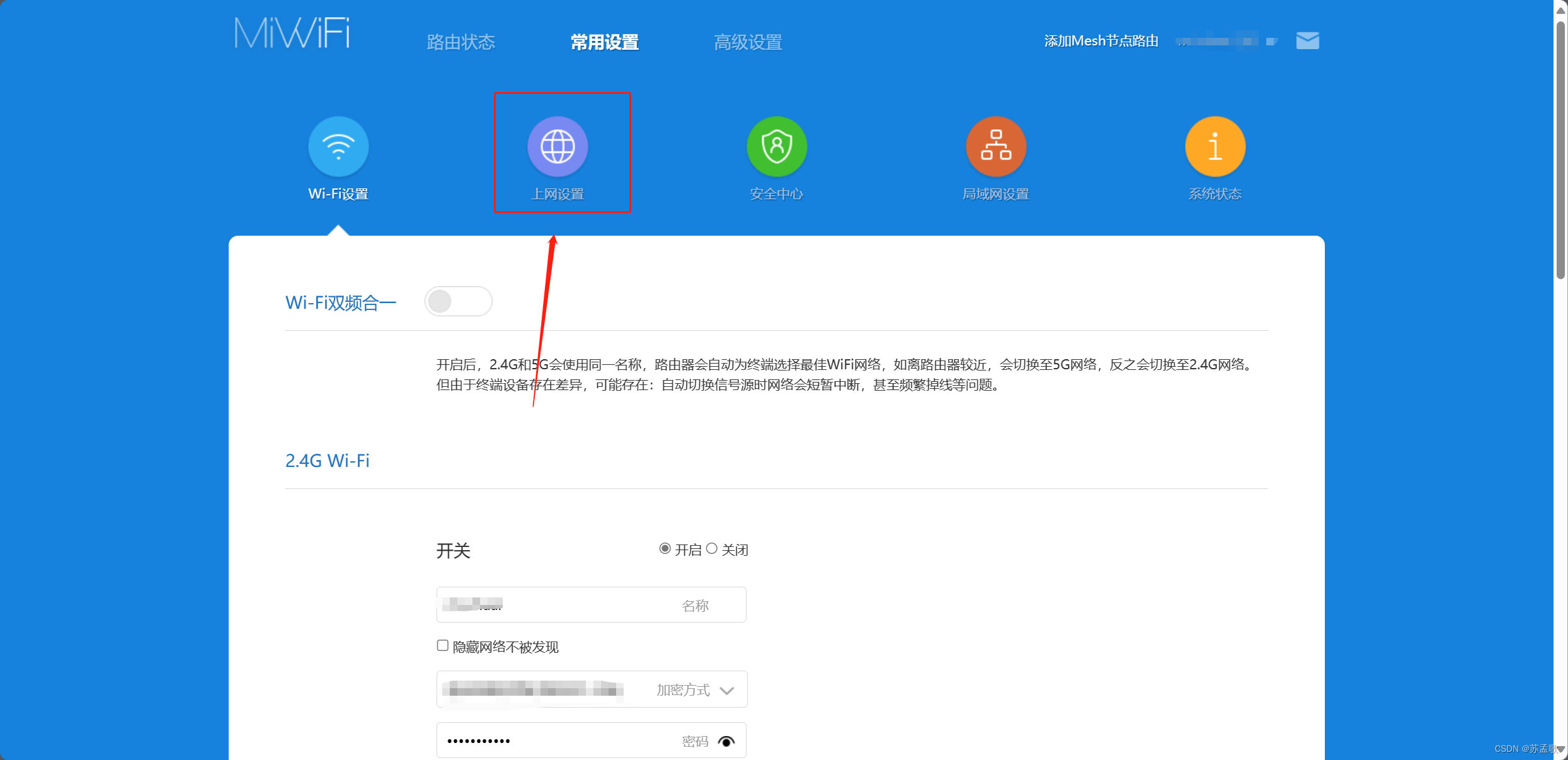Toggle the Wi-Fi双频合一 switch

click(x=458, y=301)
